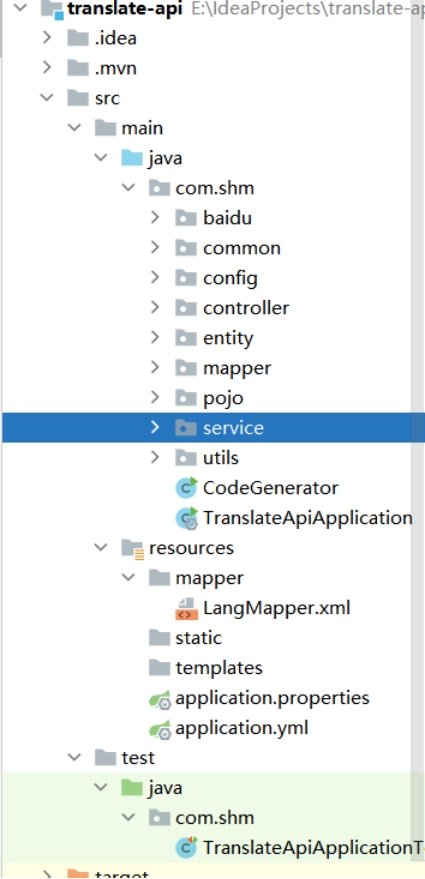
Task: Collapse the test folder chevron
Action: [74, 757]
